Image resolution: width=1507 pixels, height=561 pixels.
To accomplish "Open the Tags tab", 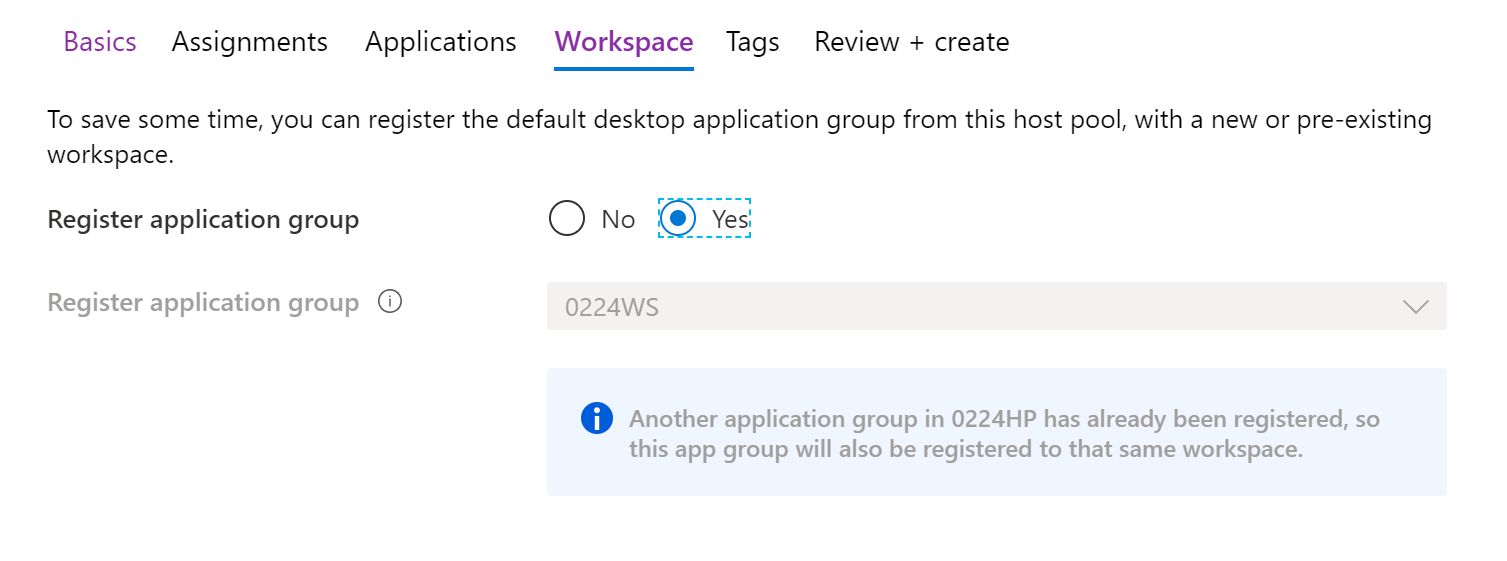I will point(752,42).
